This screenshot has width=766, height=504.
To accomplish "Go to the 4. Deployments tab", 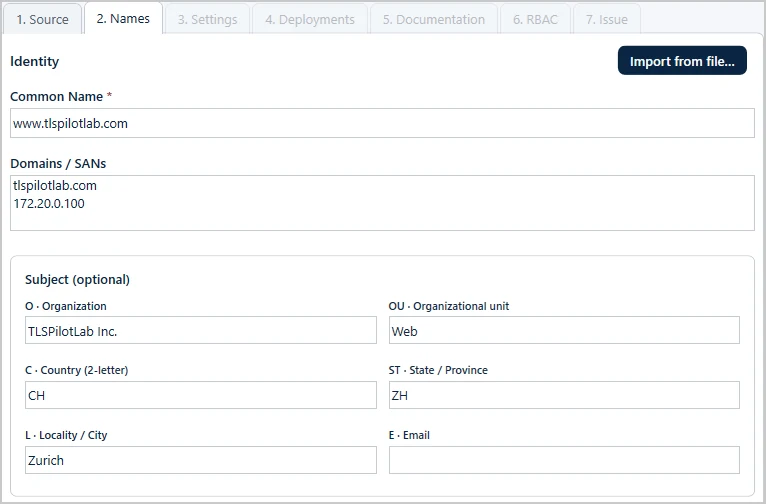I will tap(310, 20).
